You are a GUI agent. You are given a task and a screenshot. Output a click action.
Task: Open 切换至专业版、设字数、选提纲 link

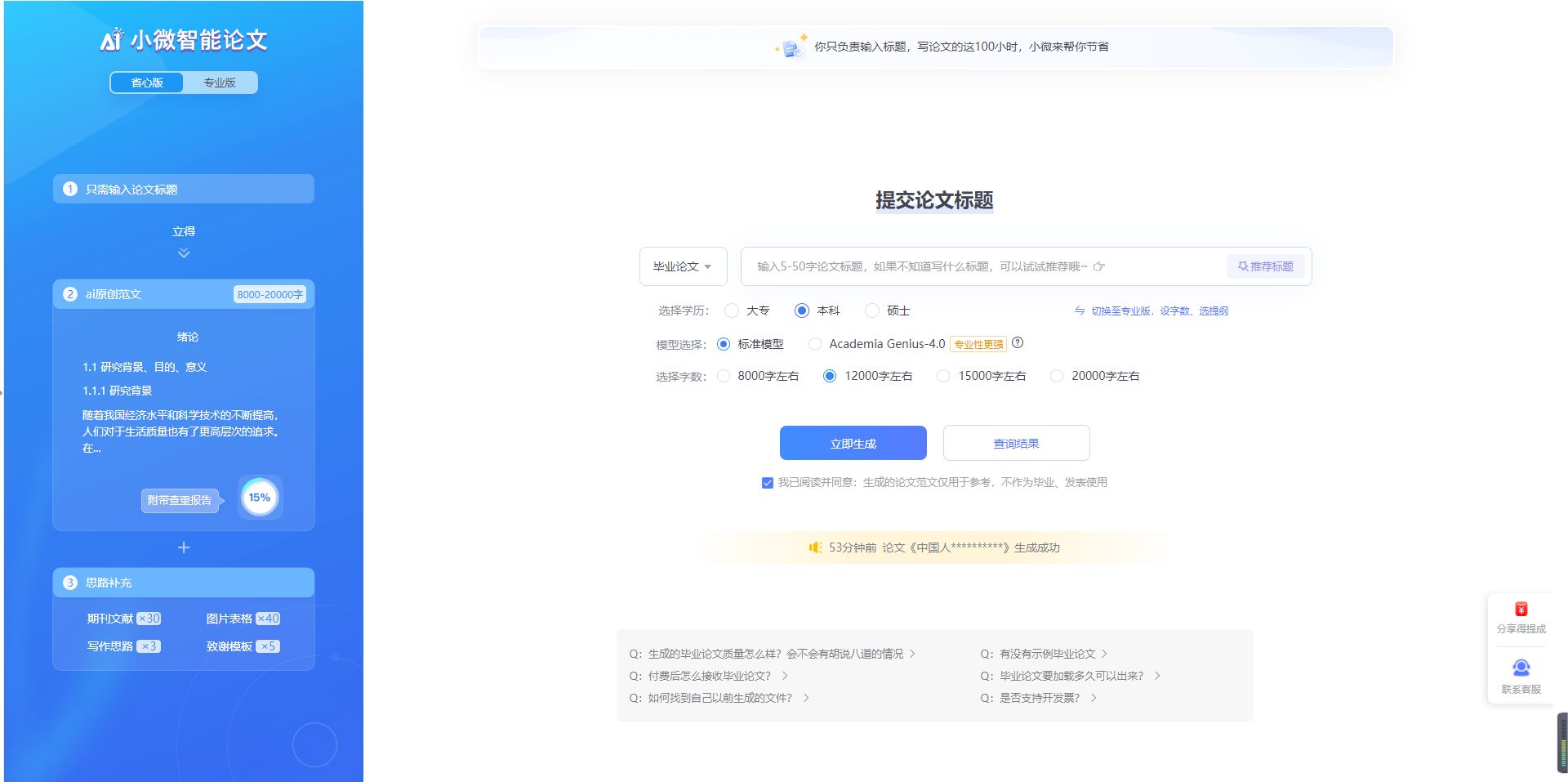tap(1151, 311)
